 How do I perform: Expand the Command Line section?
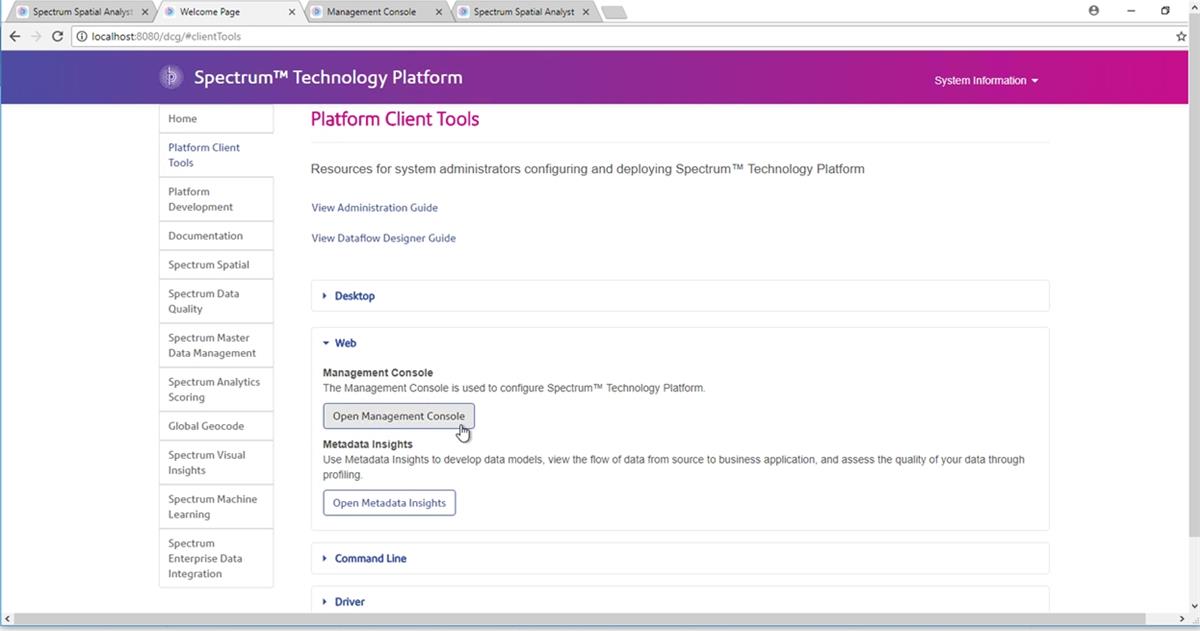point(370,559)
